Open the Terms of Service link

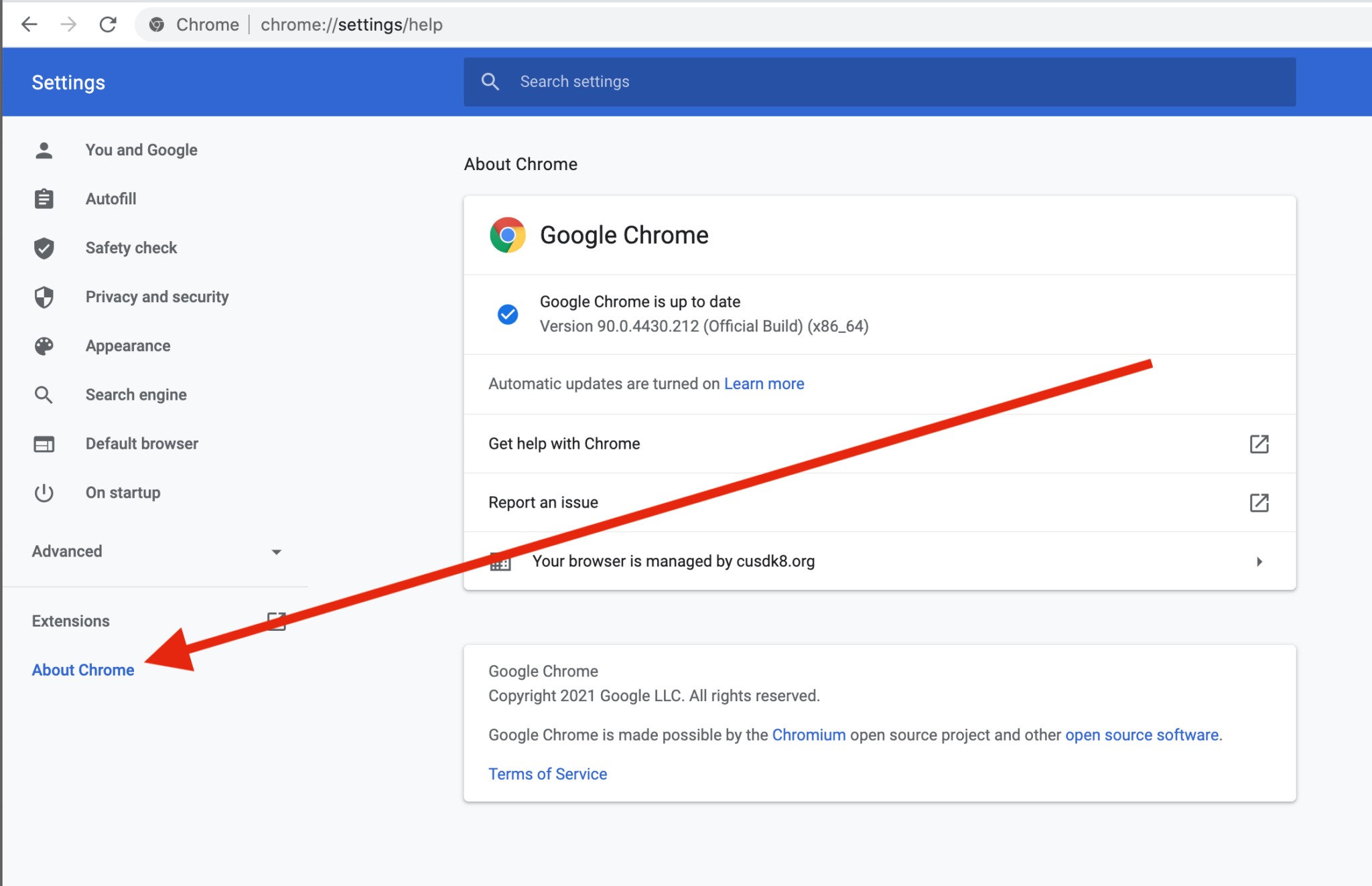point(547,773)
